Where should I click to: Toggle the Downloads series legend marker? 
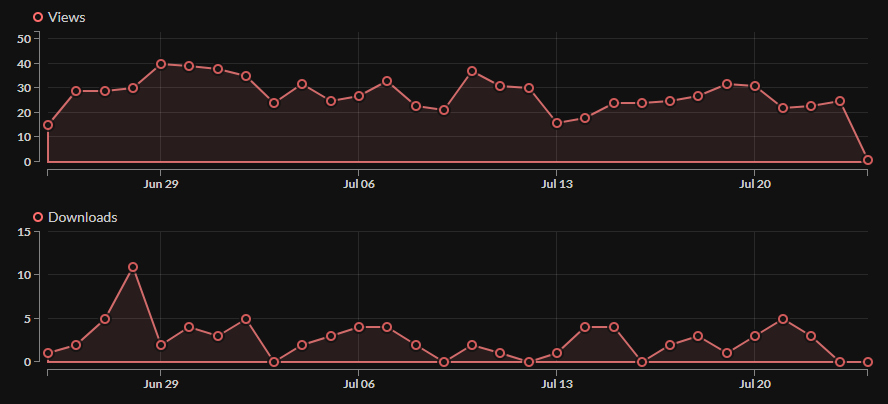tap(38, 217)
